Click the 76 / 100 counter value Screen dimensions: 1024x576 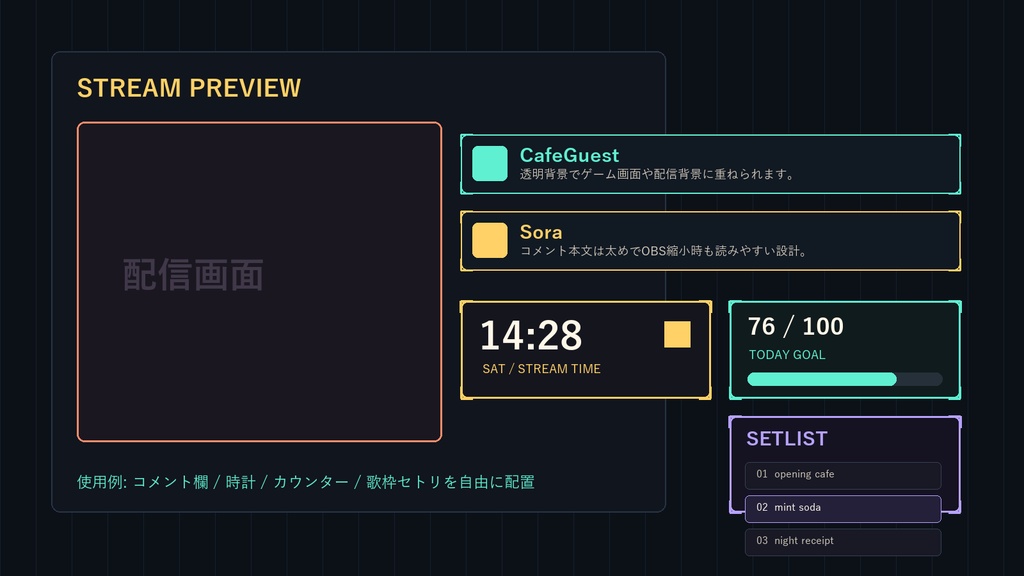pos(795,327)
